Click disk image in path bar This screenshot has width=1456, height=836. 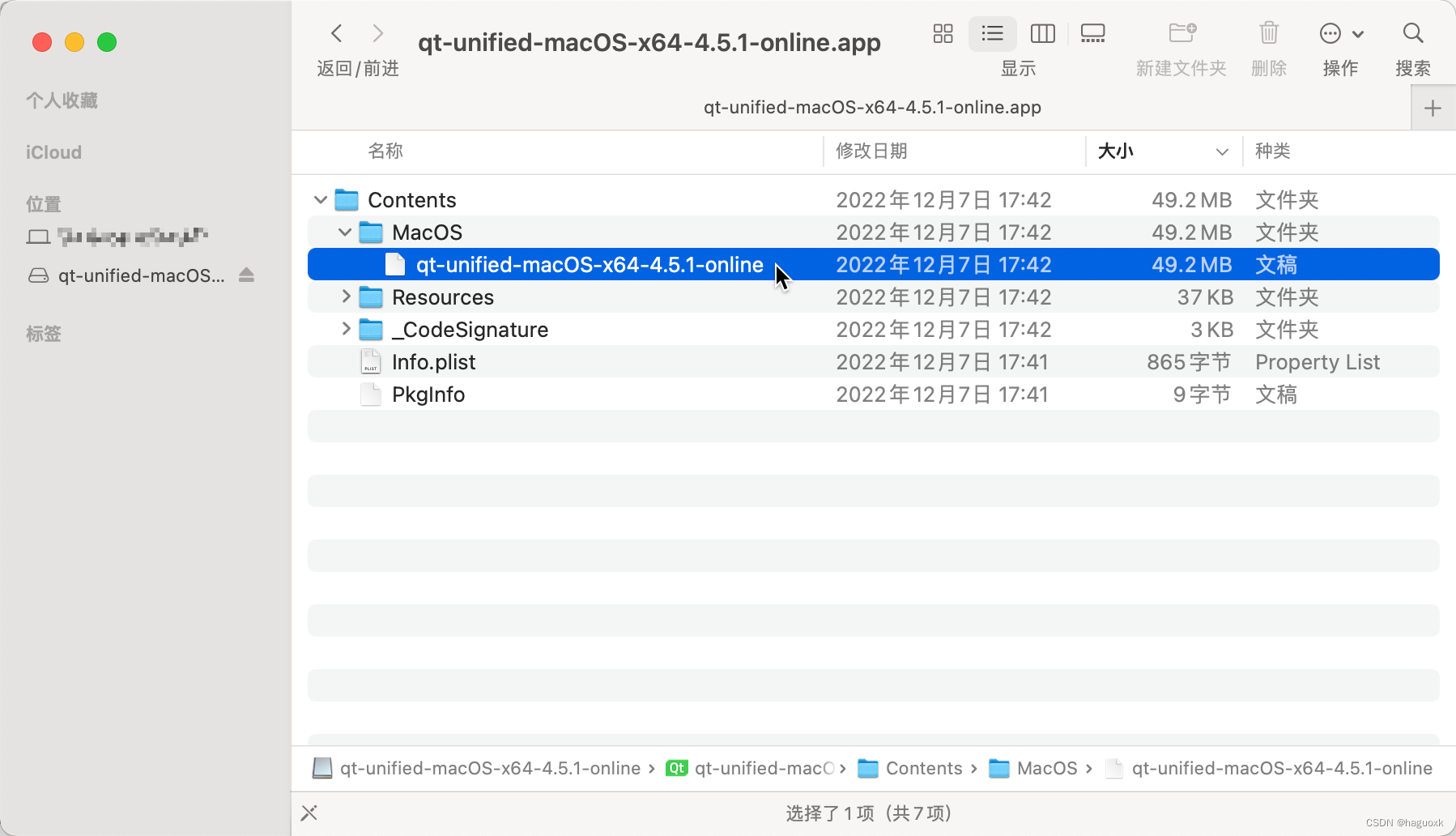[476, 768]
